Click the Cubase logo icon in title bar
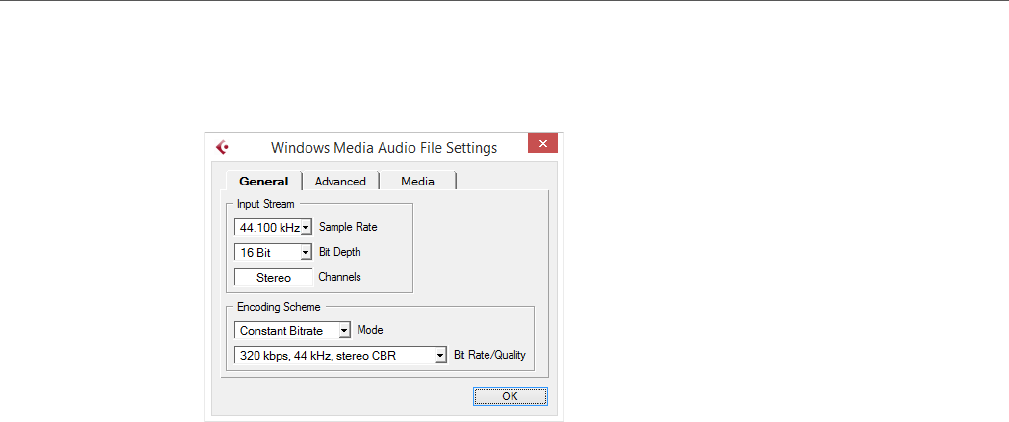 tap(222, 146)
